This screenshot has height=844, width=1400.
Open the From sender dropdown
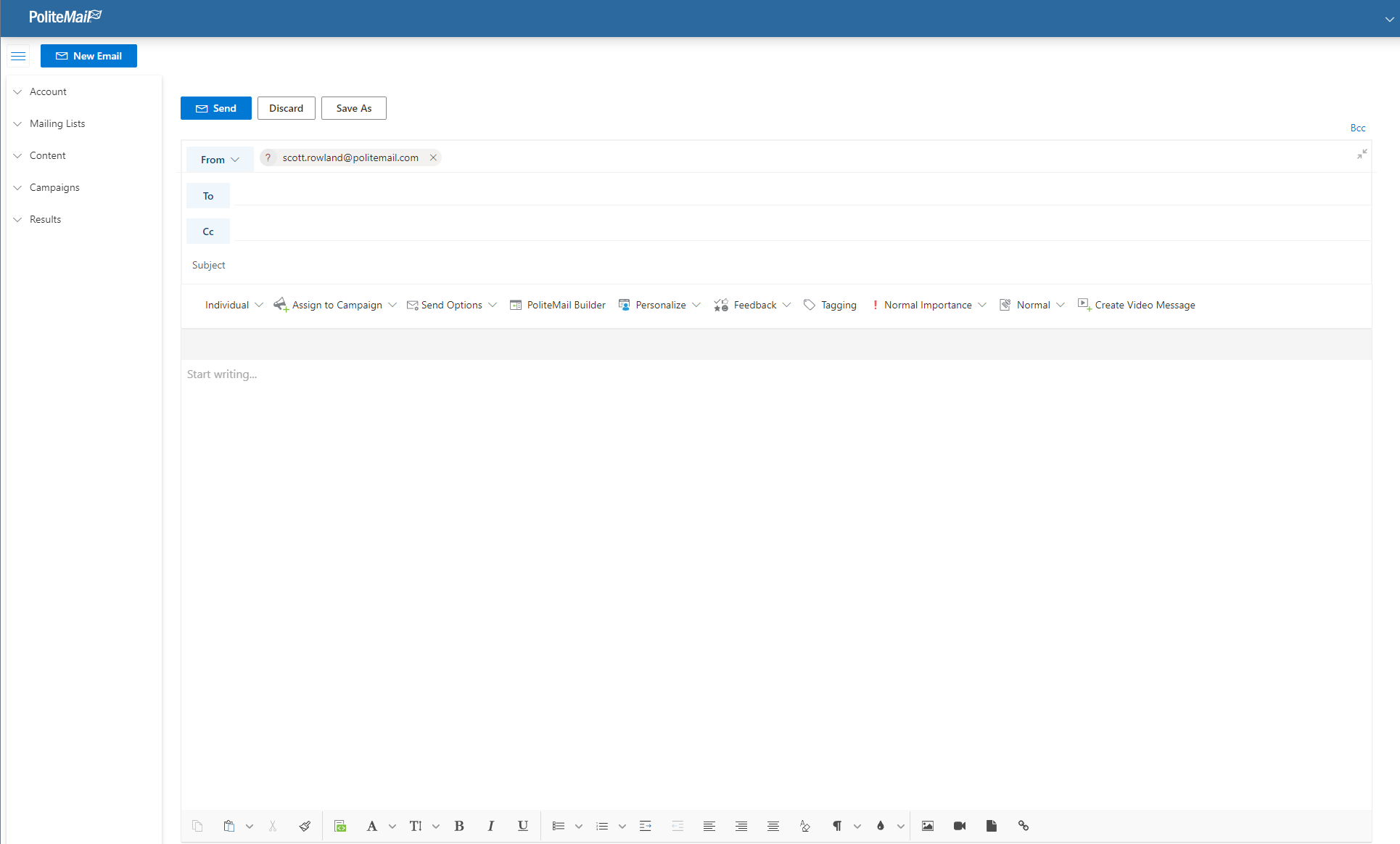click(220, 160)
